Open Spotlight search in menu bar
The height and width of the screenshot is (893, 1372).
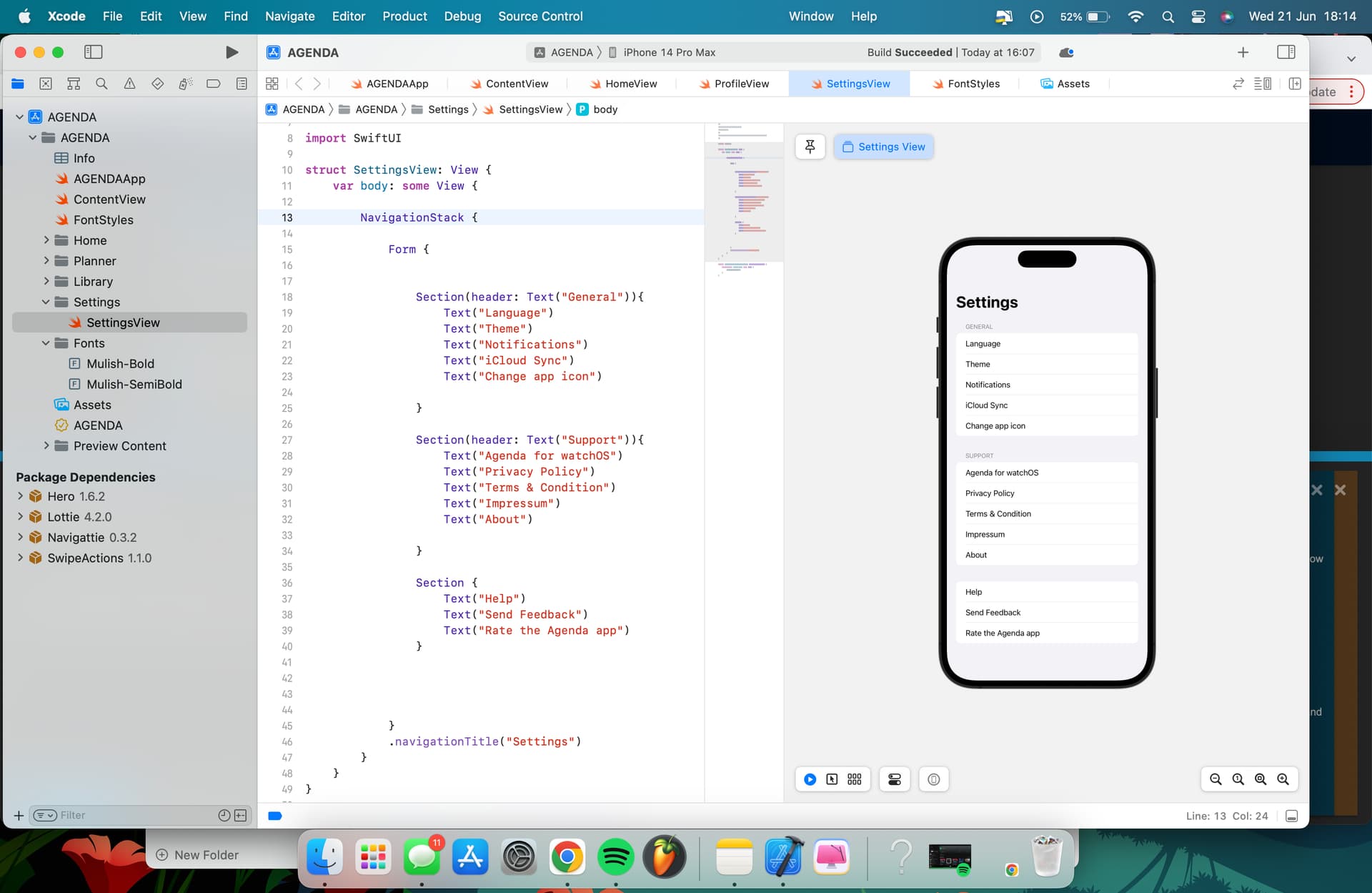1168,16
